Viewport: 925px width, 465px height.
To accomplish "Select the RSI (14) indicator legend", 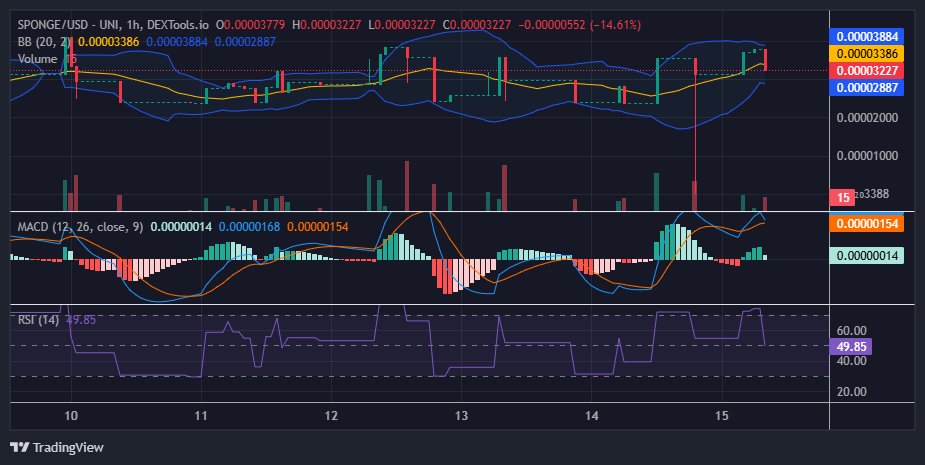I will click(38, 320).
